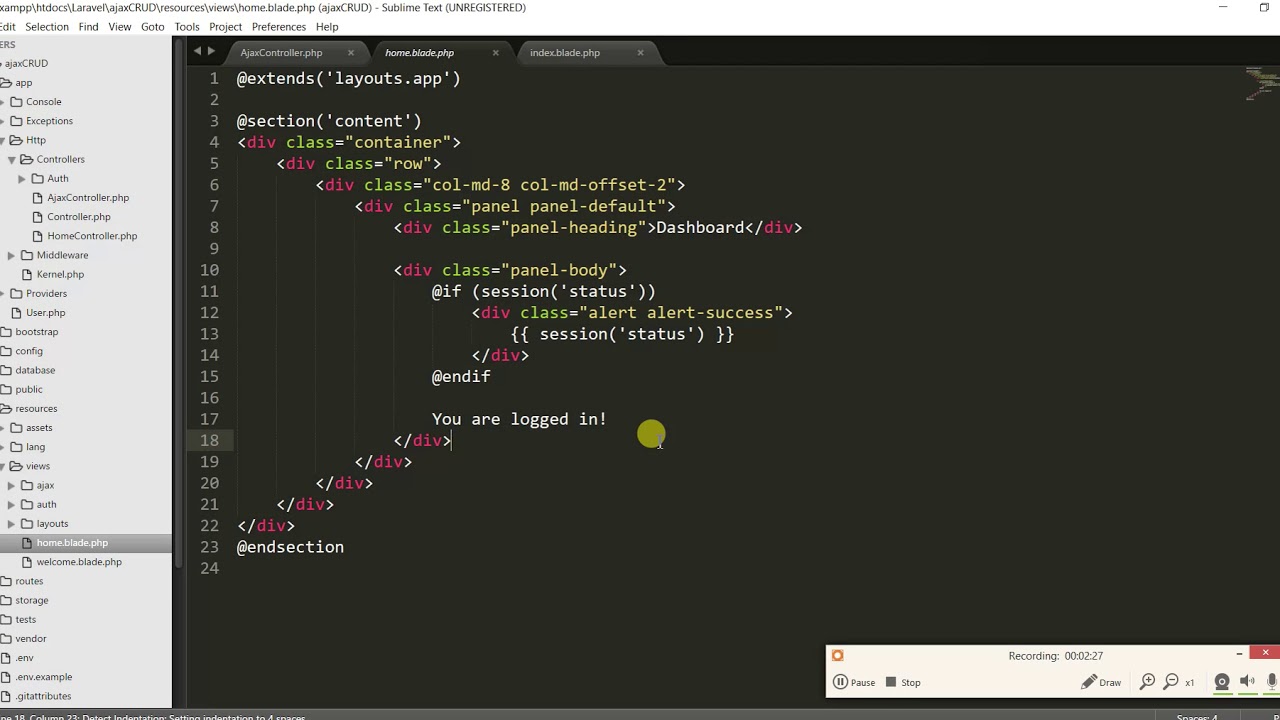This screenshot has height=720, width=1280.
Task: Click the Controller.php file icon
Action: (38, 217)
